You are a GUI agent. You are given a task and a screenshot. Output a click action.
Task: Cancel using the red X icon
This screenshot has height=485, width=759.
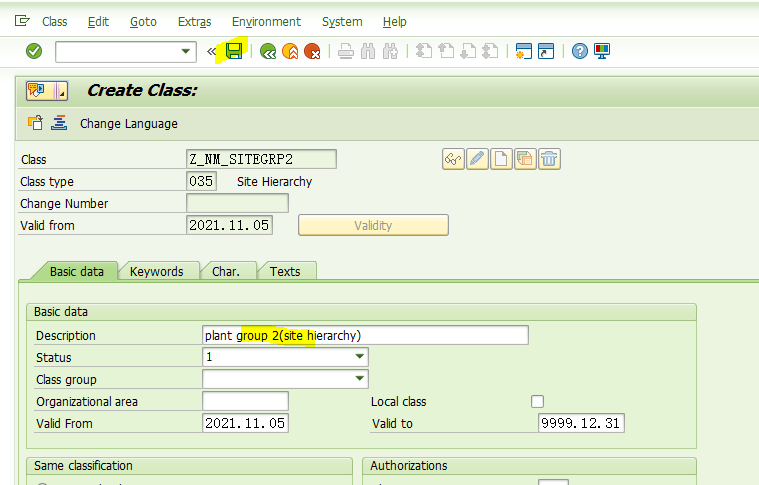[312, 51]
